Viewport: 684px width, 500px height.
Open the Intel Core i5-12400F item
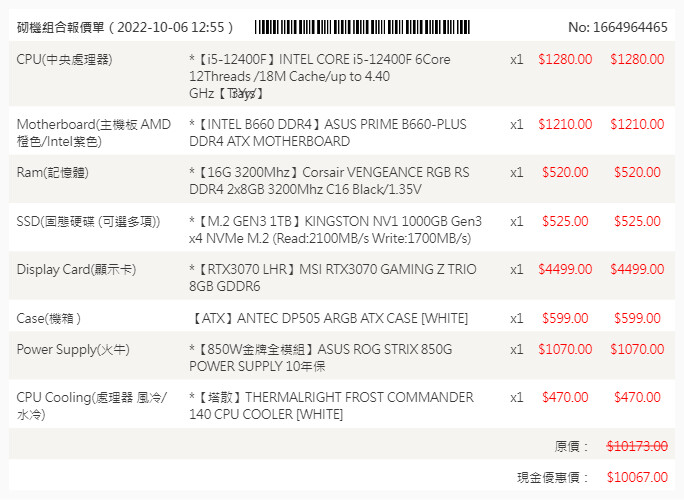click(x=320, y=76)
